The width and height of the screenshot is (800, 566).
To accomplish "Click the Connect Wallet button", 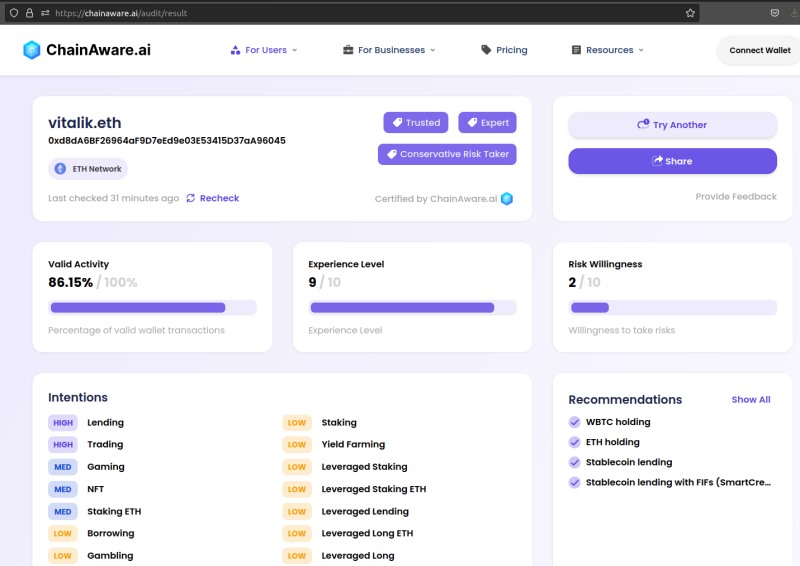I will pos(759,50).
